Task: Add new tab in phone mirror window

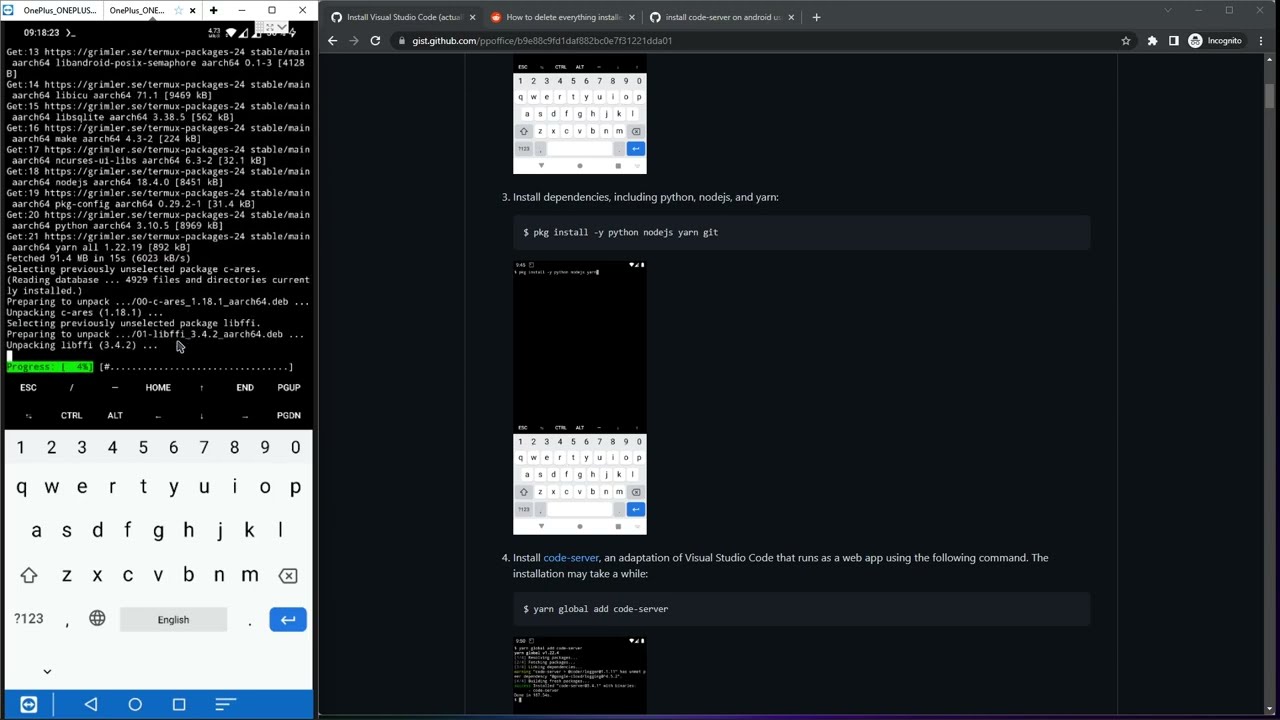Action: pyautogui.click(x=213, y=10)
